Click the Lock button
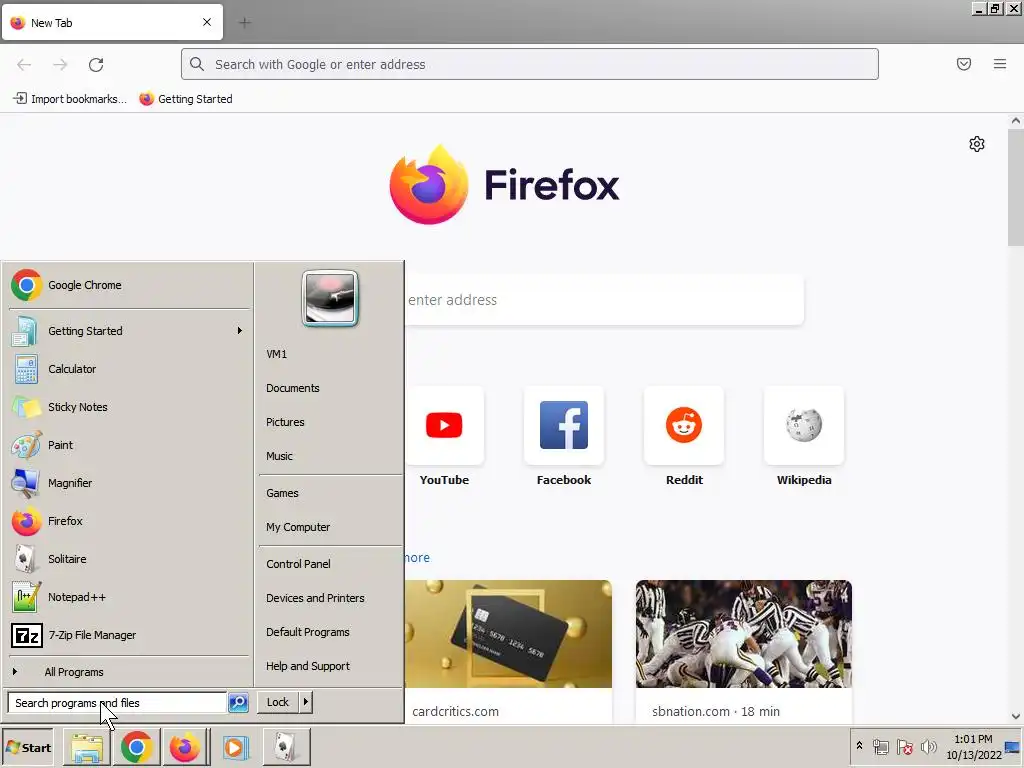The image size is (1024, 768). point(278,703)
